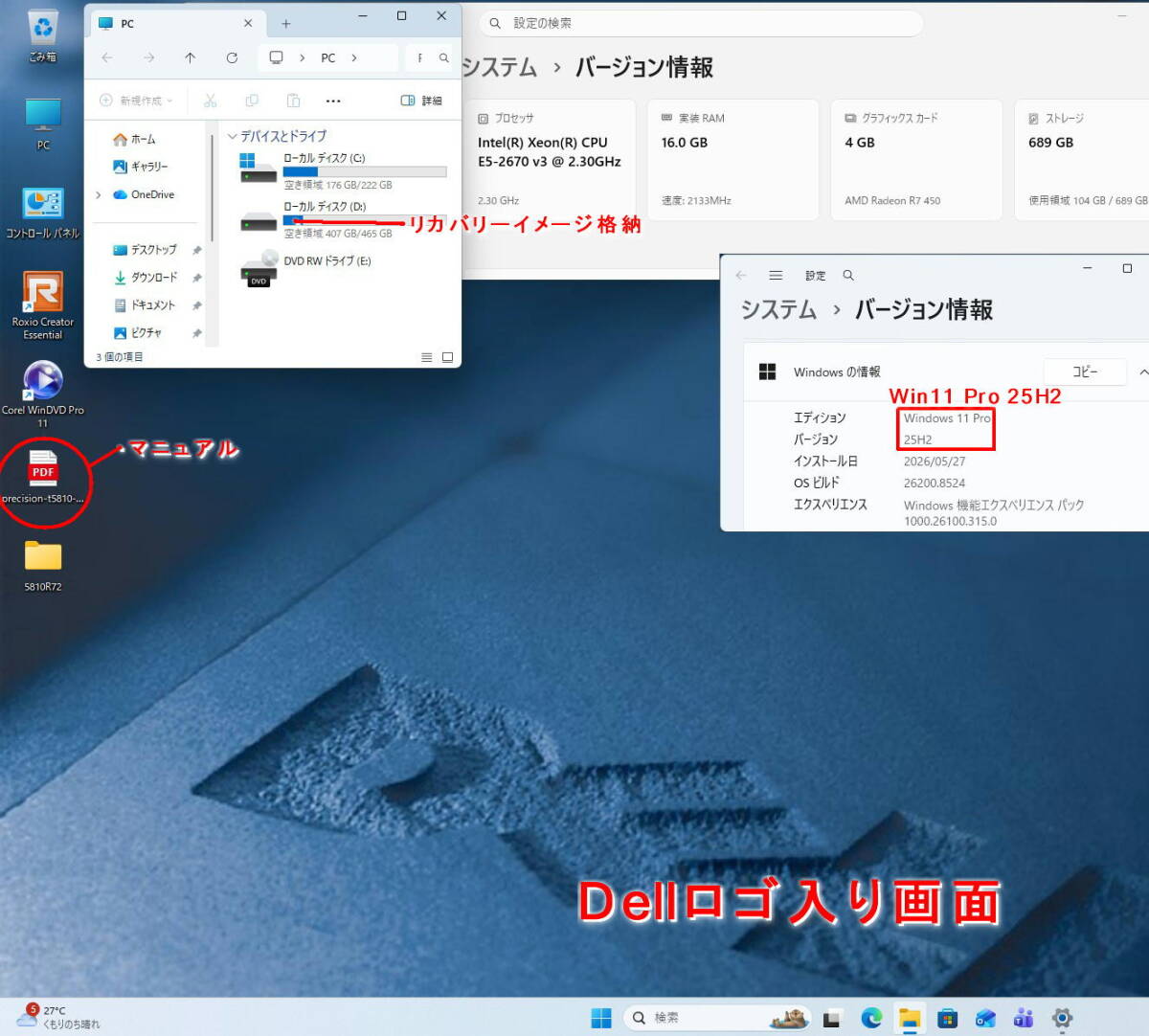Click the search icon in Explorer address area
The height and width of the screenshot is (1036, 1149).
click(443, 57)
